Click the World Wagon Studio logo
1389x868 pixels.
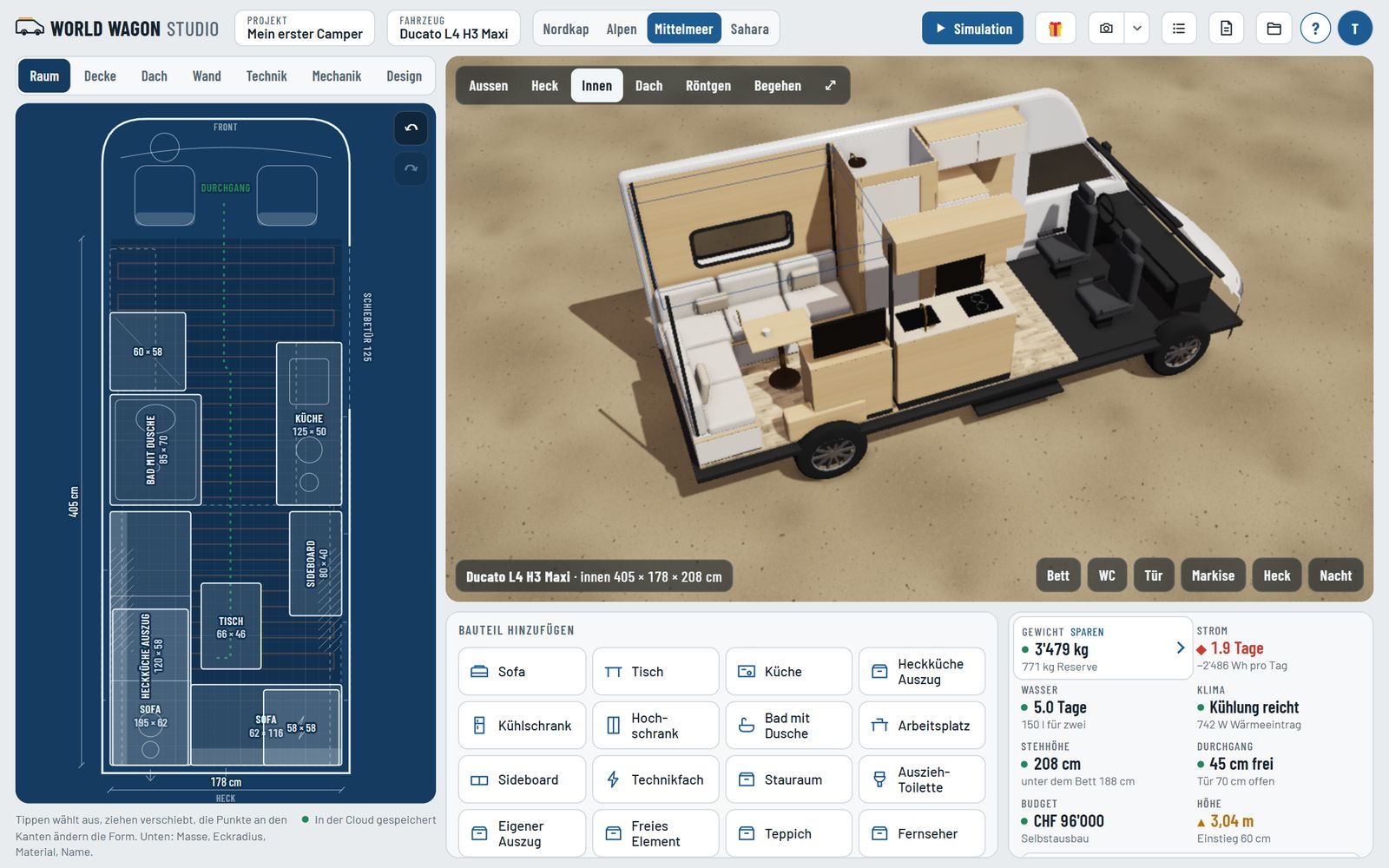click(117, 29)
